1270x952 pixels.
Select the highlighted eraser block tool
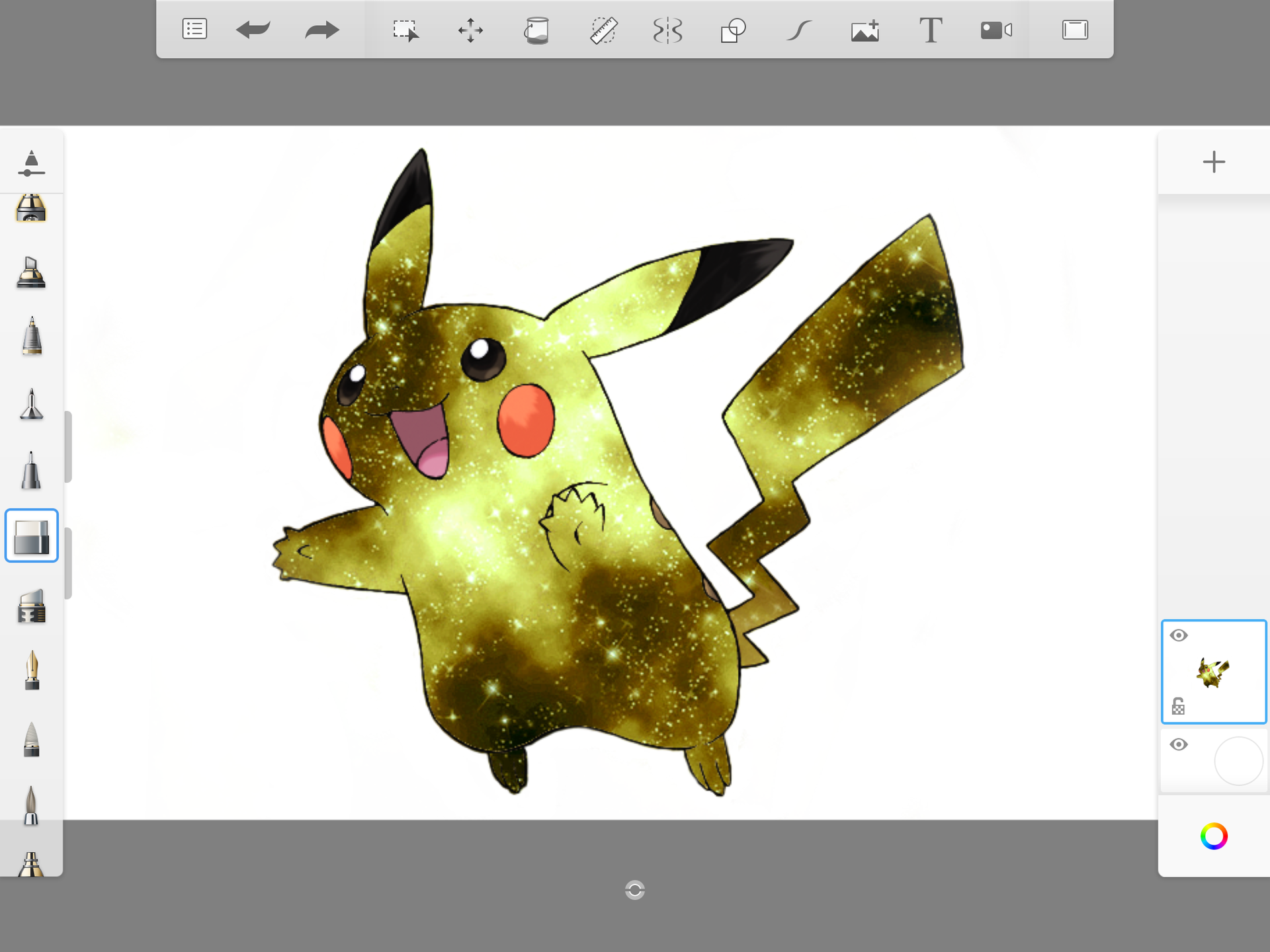31,536
